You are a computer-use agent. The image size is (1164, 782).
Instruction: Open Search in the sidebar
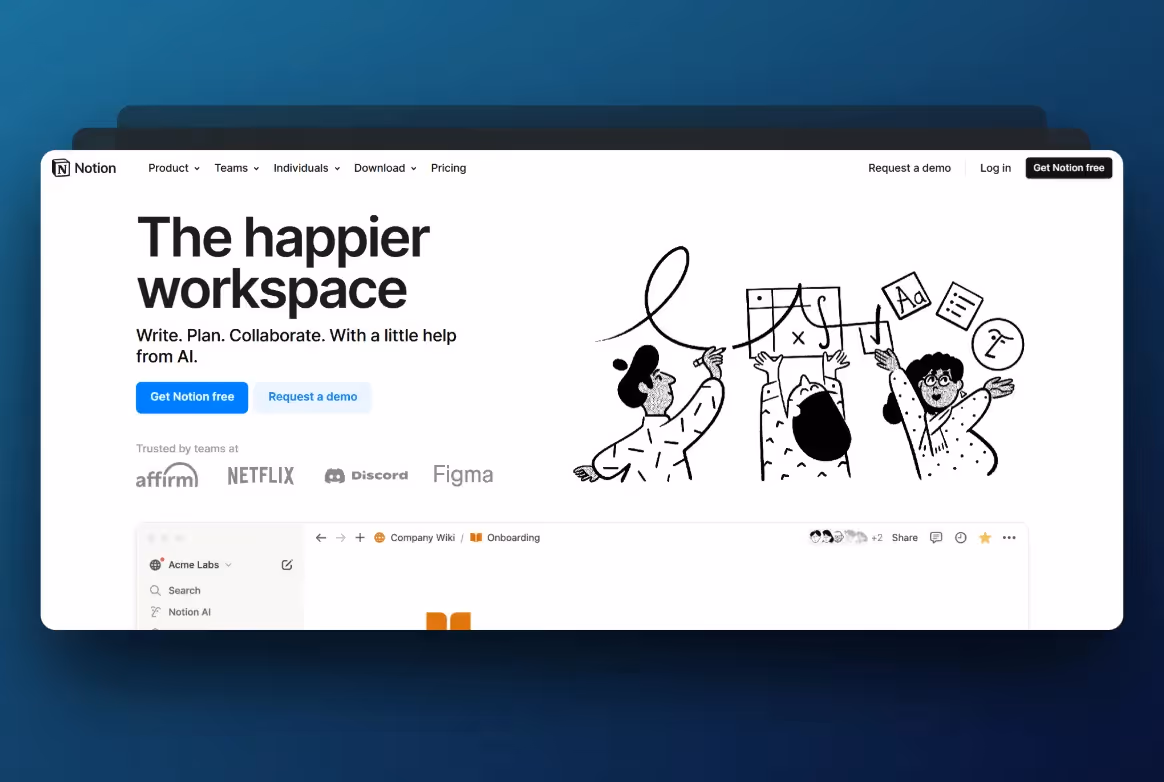pyautogui.click(x=175, y=590)
